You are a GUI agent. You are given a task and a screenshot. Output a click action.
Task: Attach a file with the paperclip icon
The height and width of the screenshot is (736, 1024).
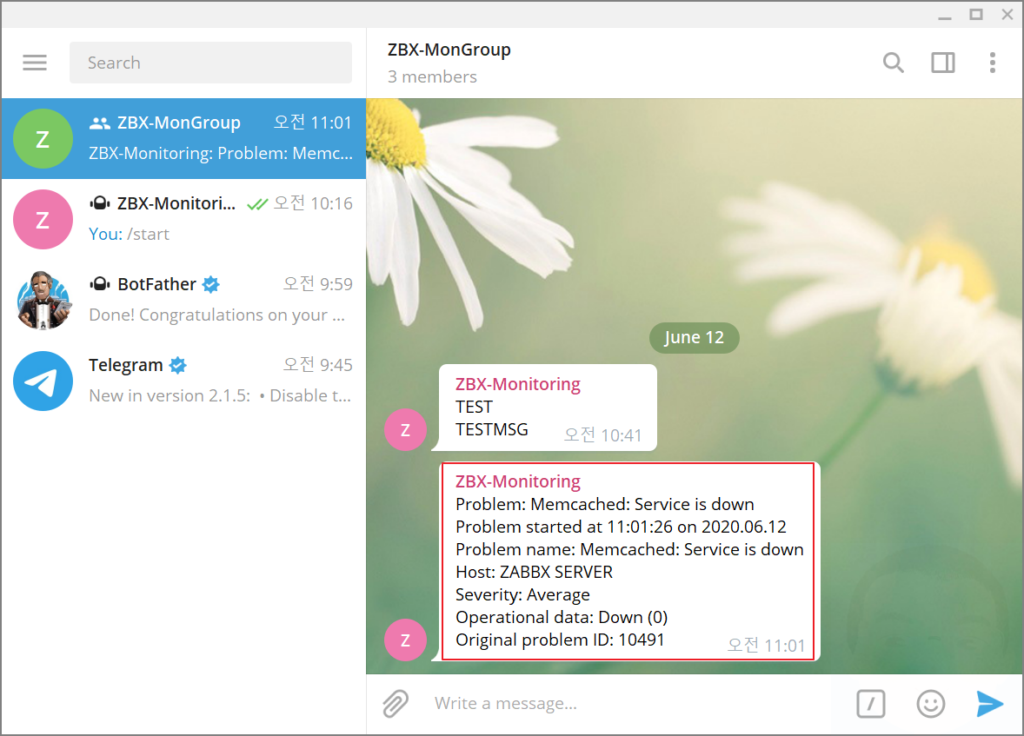point(395,703)
